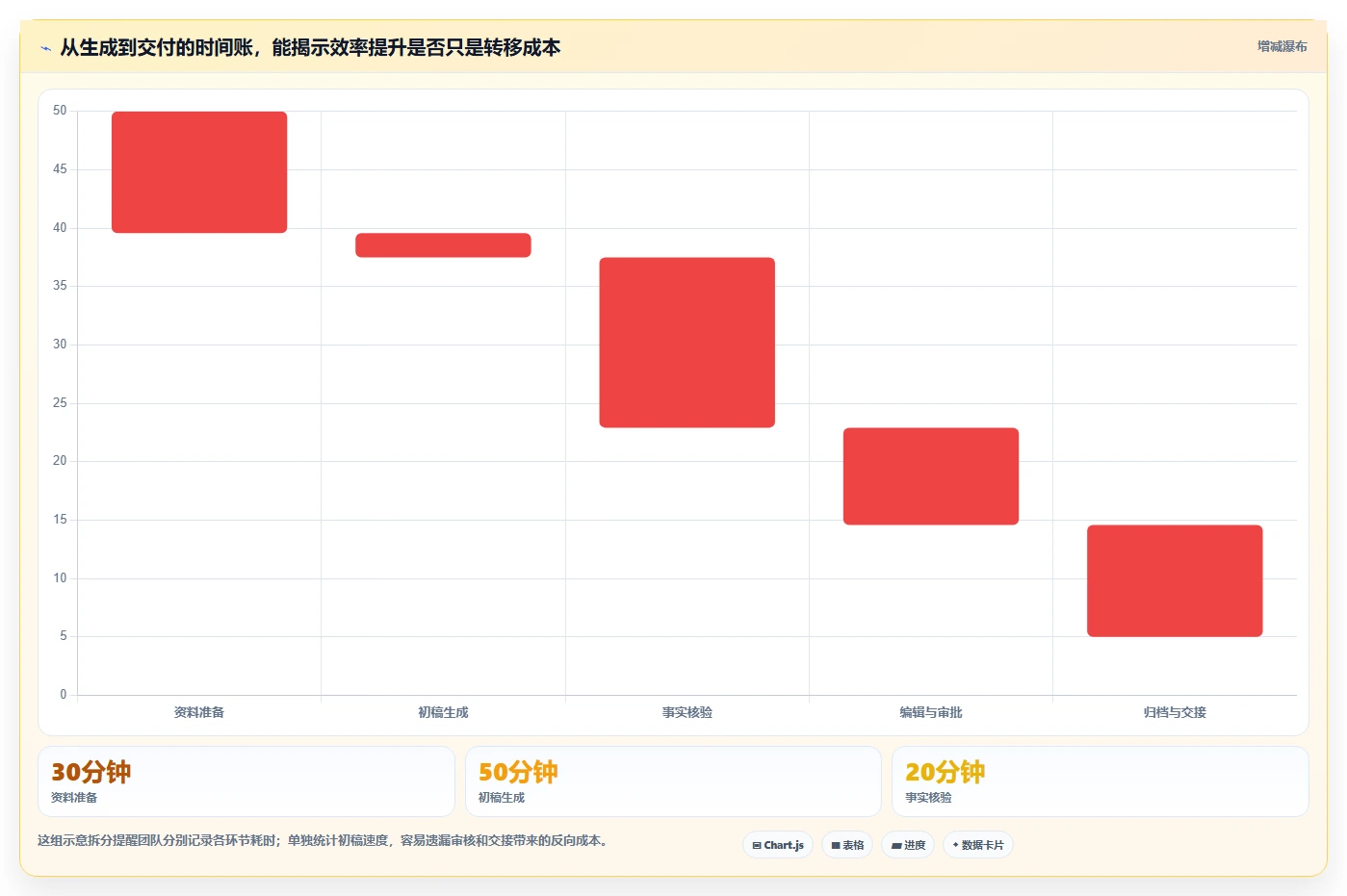Click y-axis value 50
The height and width of the screenshot is (896, 1347).
[x=60, y=111]
